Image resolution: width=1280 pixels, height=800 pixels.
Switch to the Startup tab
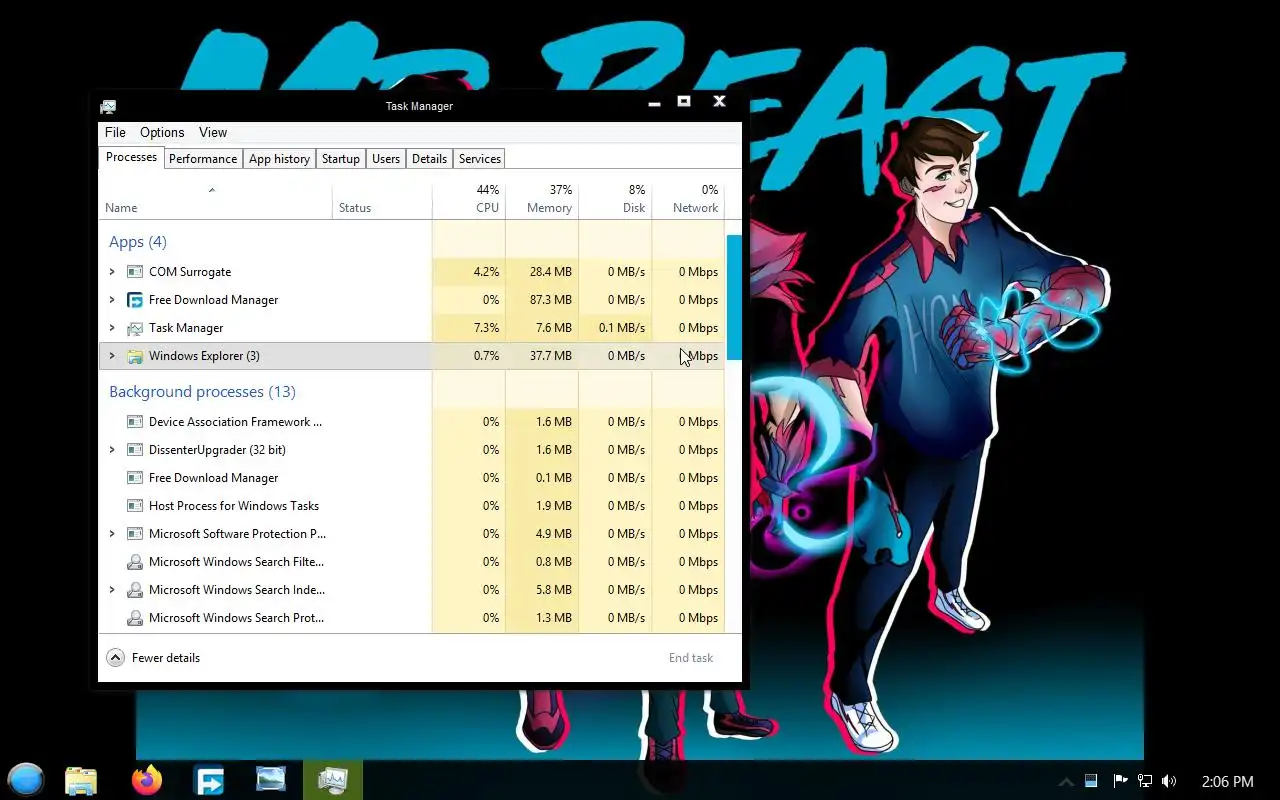pyautogui.click(x=341, y=159)
